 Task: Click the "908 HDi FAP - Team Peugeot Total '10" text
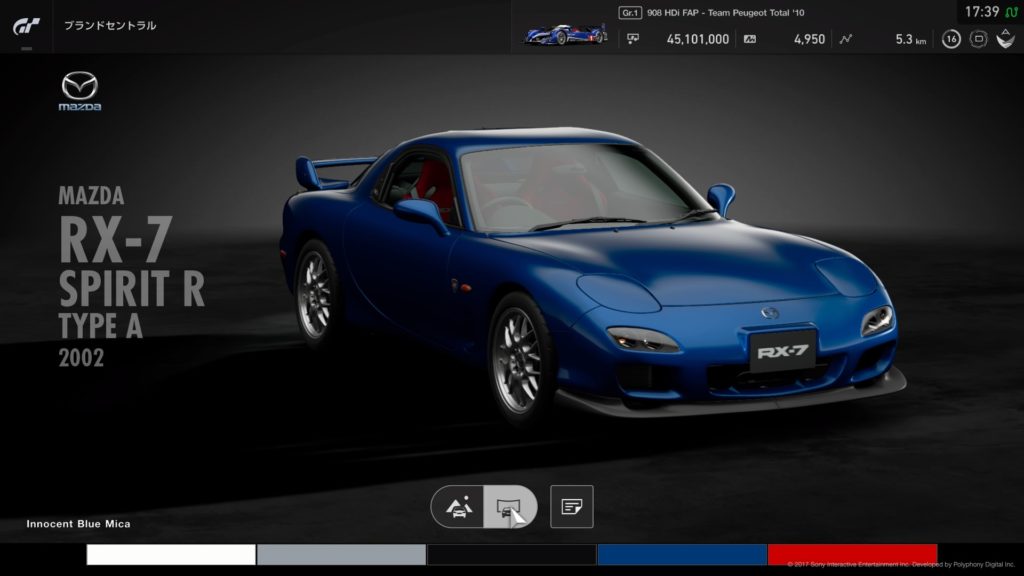[726, 12]
